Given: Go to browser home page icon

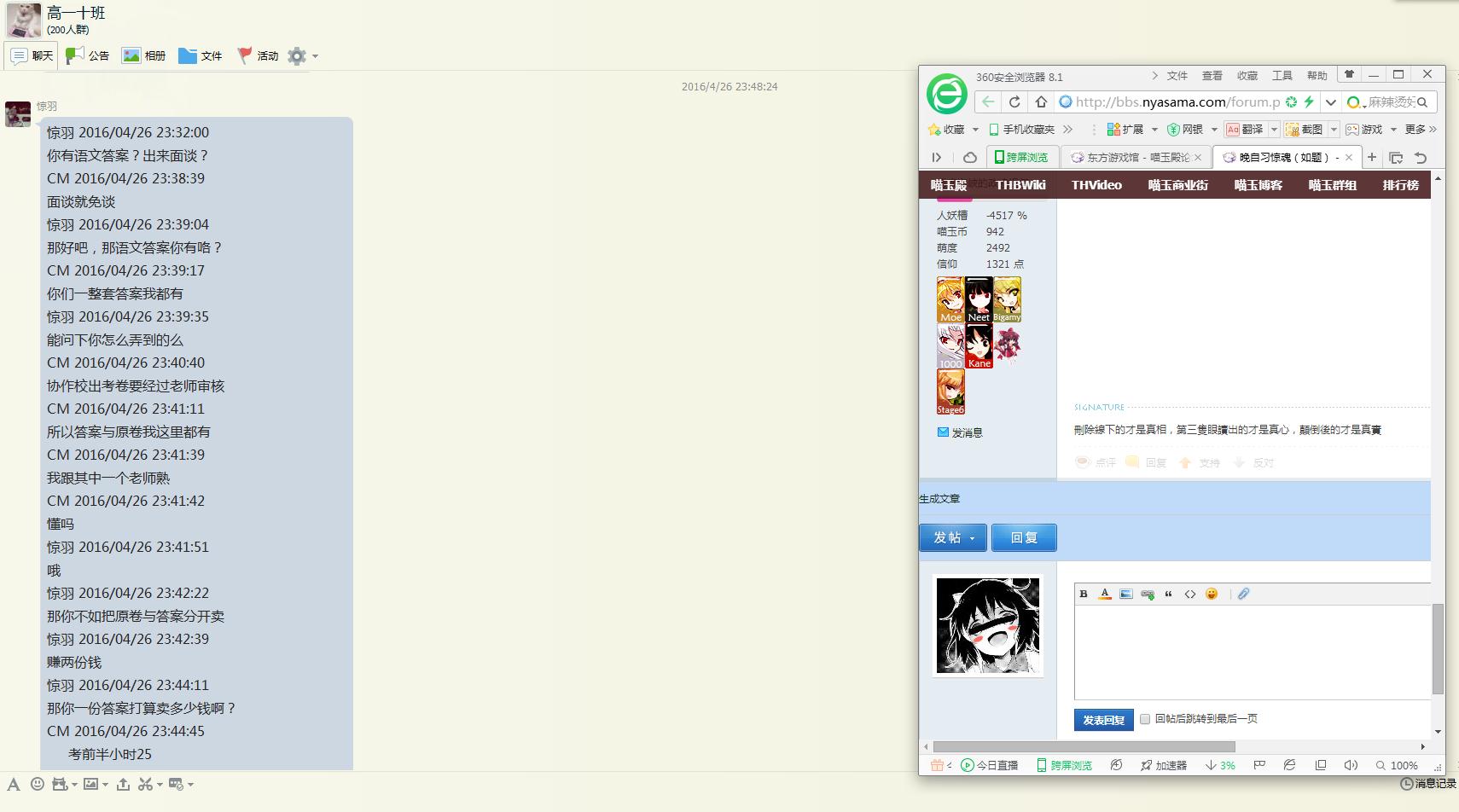Looking at the screenshot, I should click(x=1041, y=102).
